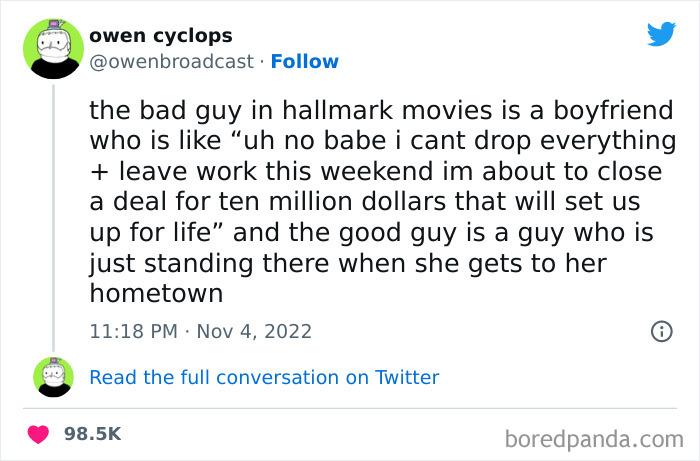Open the tweet timestamp 11:18 PM · Nov 4, 2022
The height and width of the screenshot is (461, 700).
click(200, 331)
